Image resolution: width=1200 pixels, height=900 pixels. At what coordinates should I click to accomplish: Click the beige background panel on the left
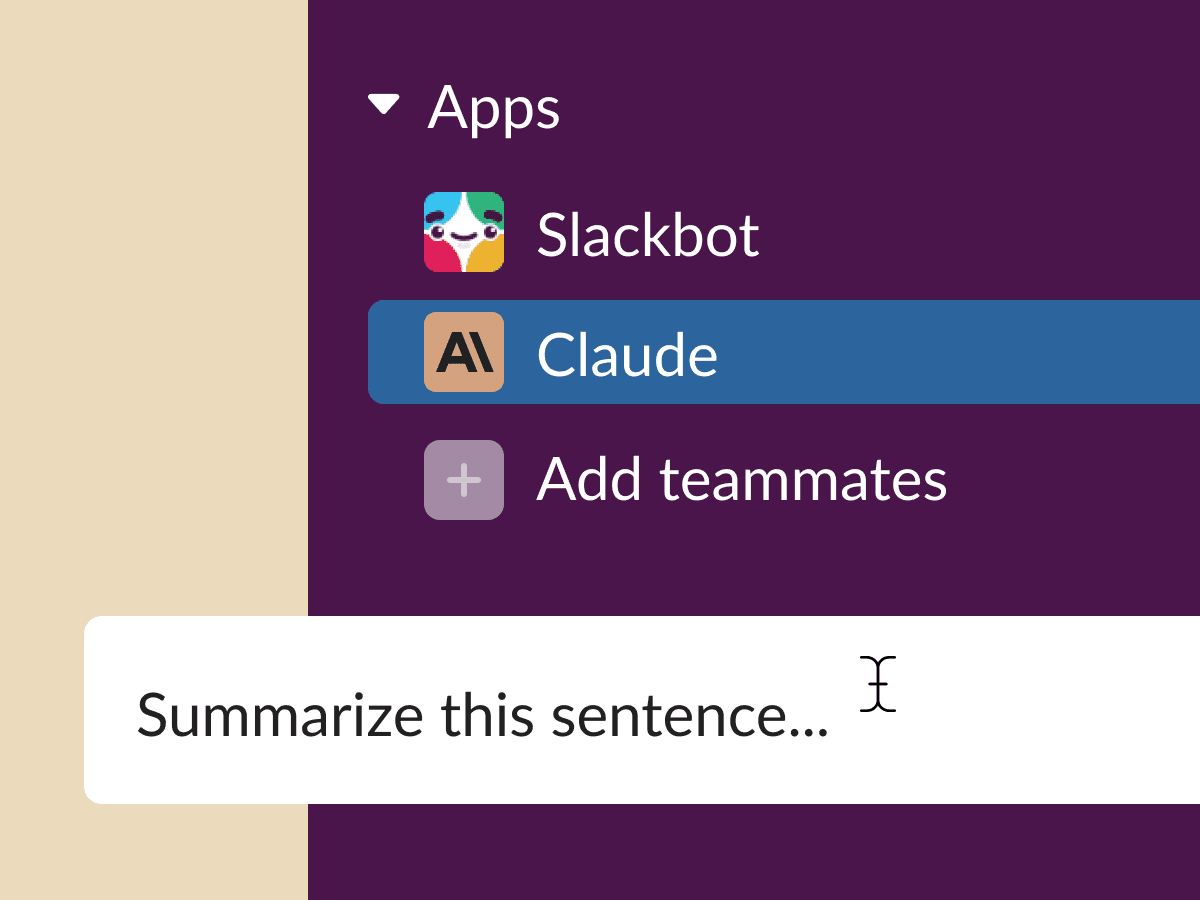click(153, 300)
